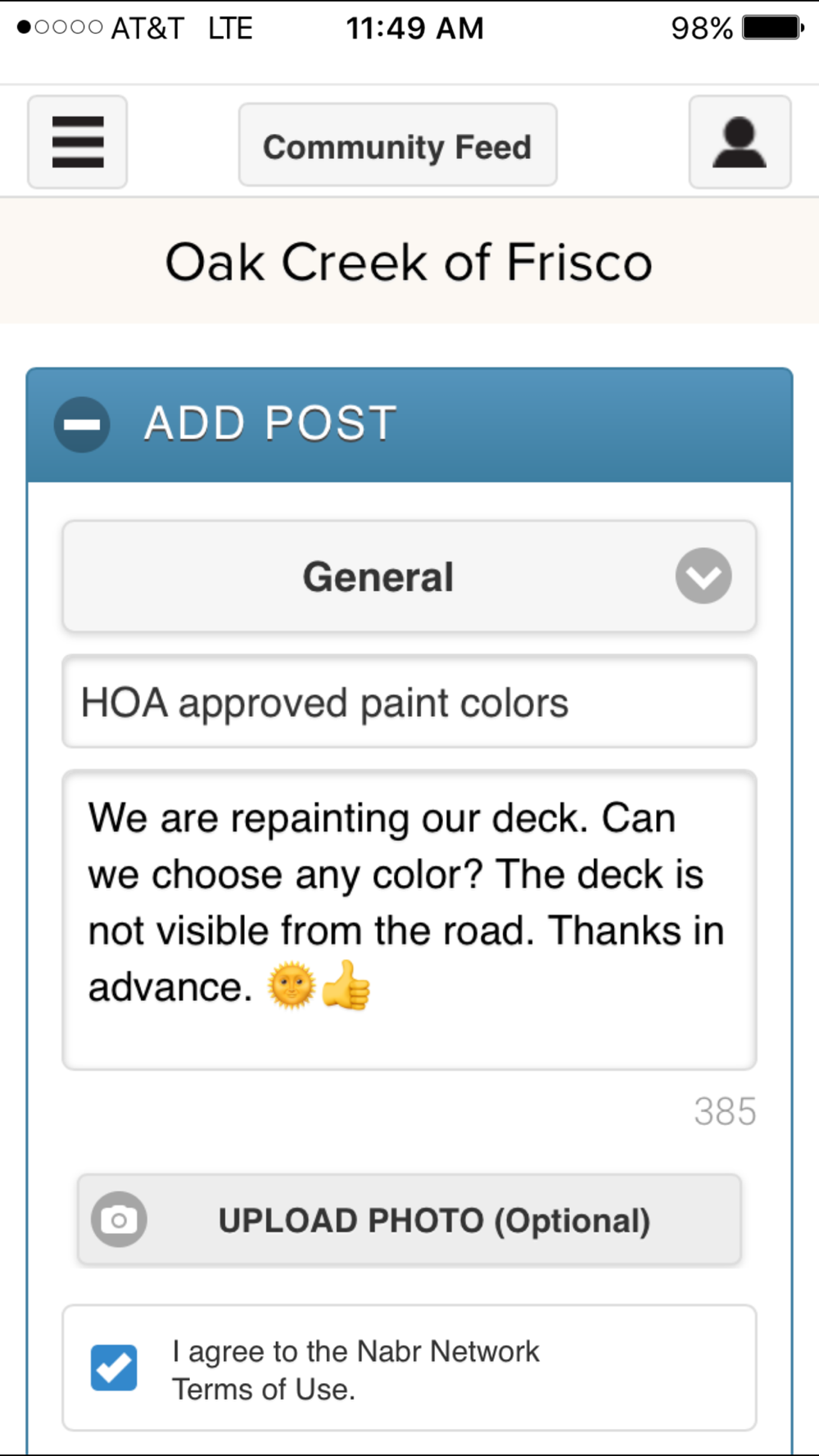The height and width of the screenshot is (1456, 819).
Task: Click into the post message text area
Action: [409, 920]
